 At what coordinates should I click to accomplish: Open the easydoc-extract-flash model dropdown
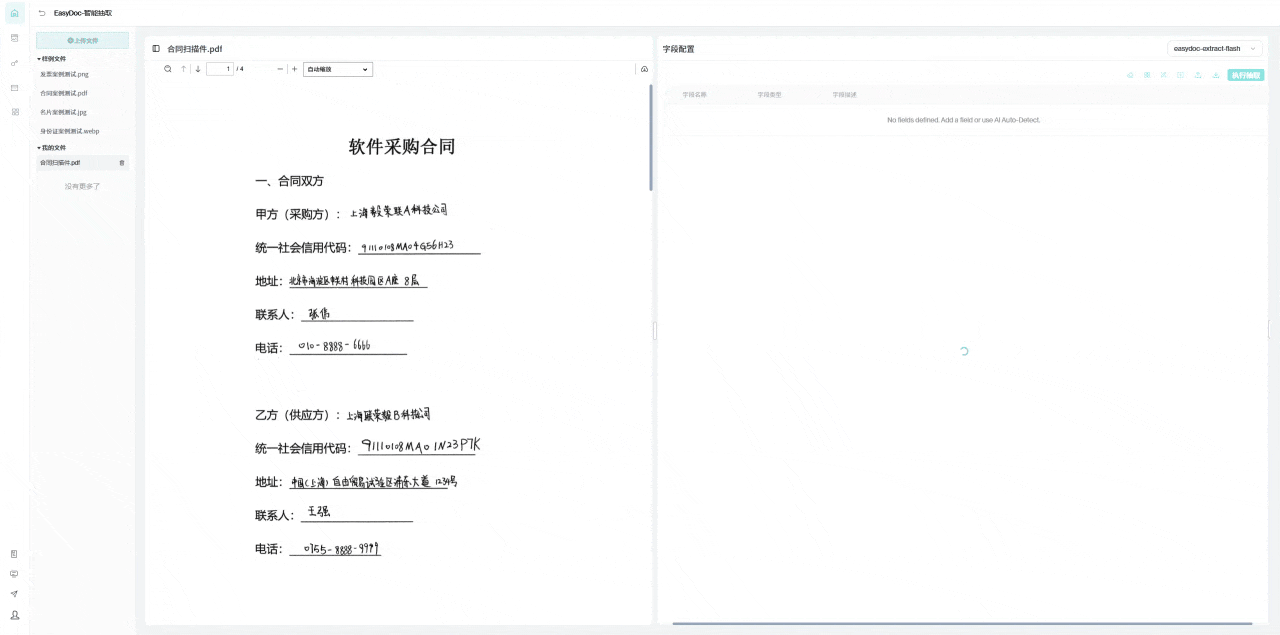pos(1213,48)
